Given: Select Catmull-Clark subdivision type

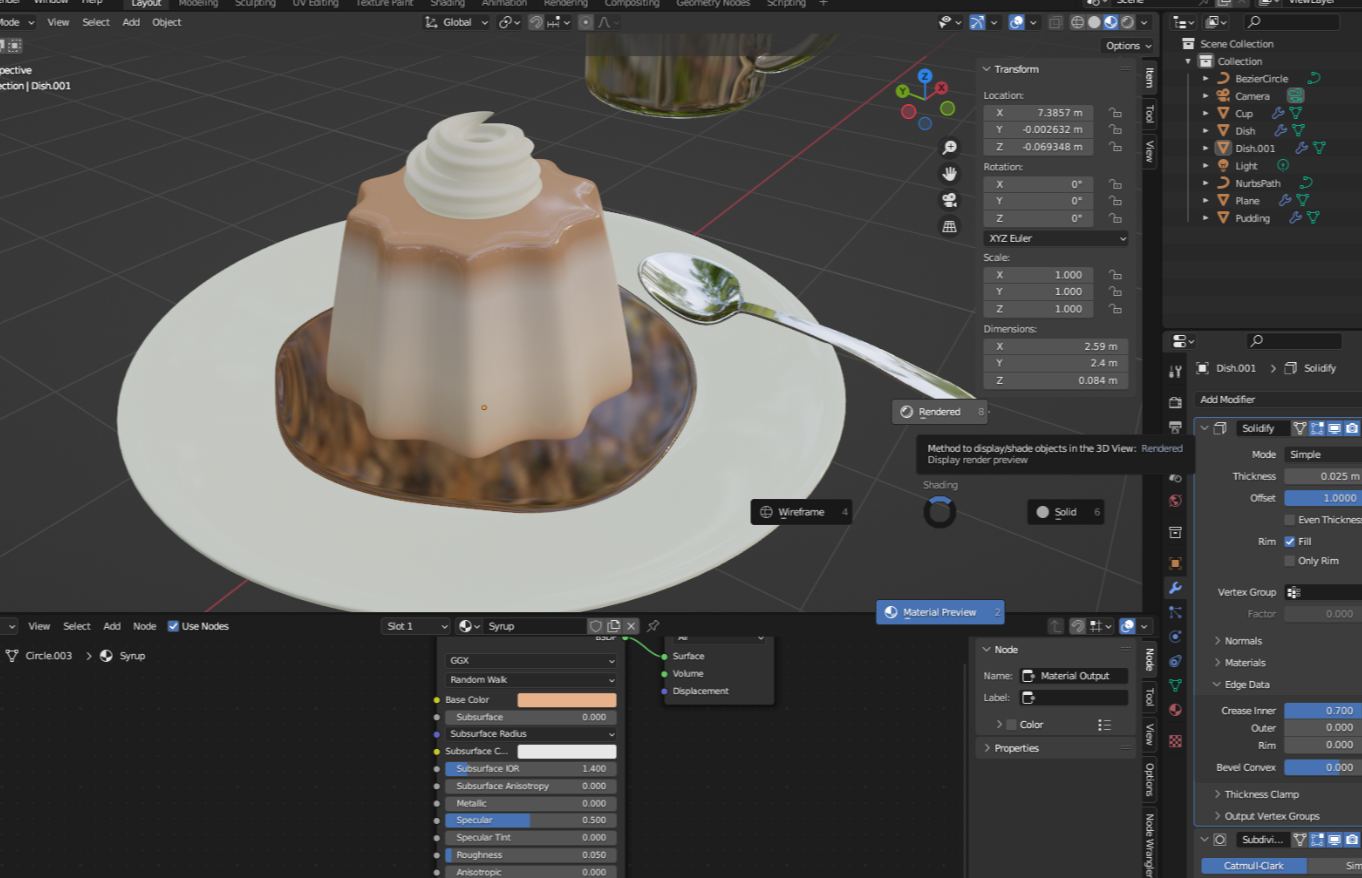Looking at the screenshot, I should (x=1254, y=865).
